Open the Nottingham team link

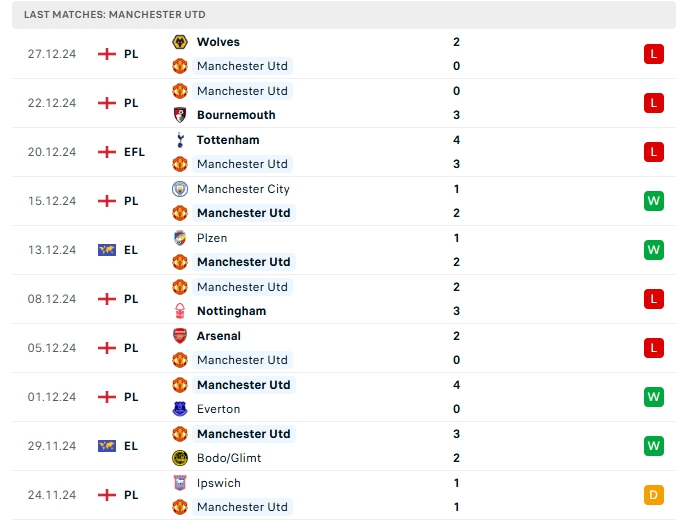pyautogui.click(x=231, y=311)
